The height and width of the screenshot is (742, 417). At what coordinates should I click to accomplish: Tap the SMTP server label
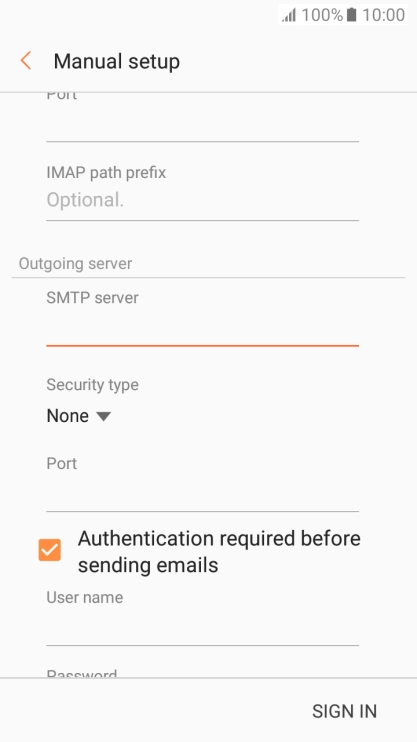tap(92, 298)
